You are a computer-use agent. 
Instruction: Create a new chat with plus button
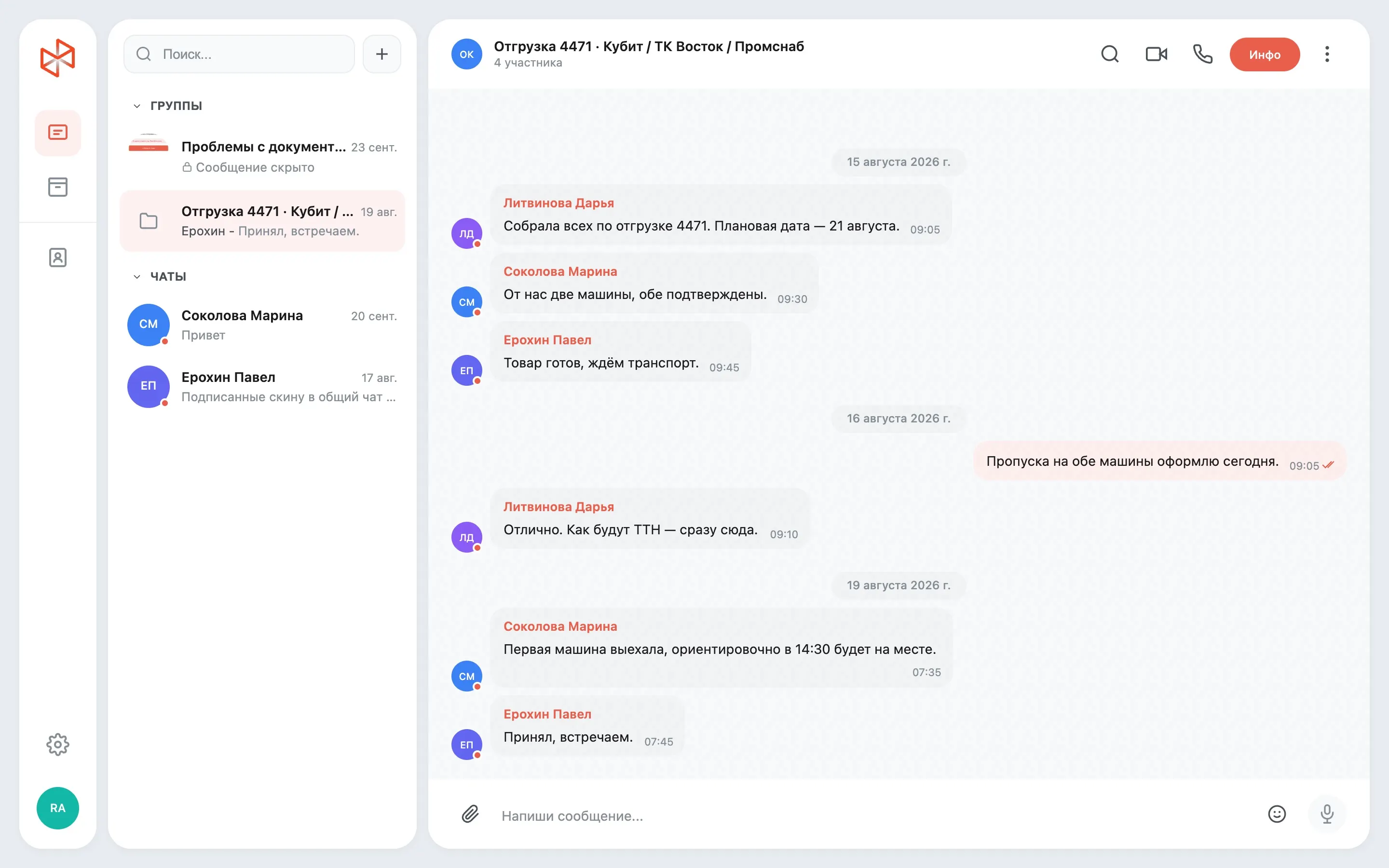click(381, 54)
